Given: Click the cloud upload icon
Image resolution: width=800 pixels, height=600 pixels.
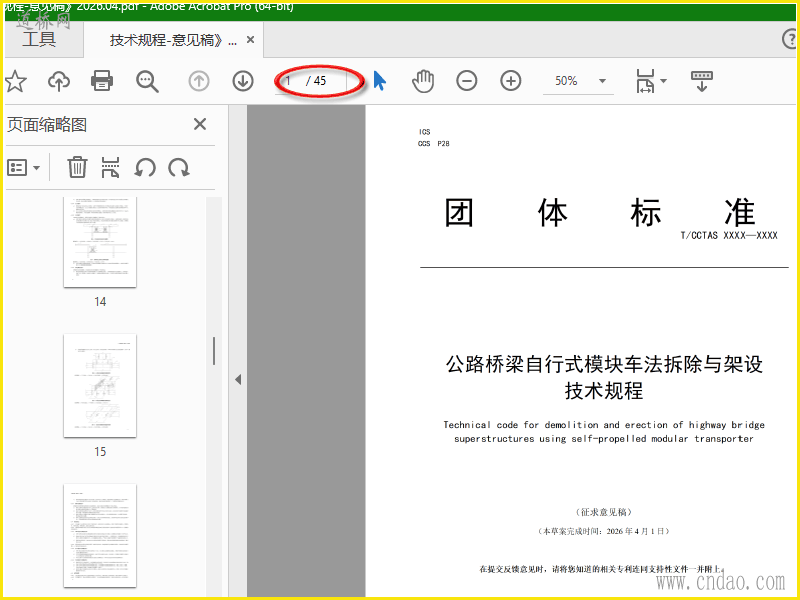Looking at the screenshot, I should click(59, 81).
